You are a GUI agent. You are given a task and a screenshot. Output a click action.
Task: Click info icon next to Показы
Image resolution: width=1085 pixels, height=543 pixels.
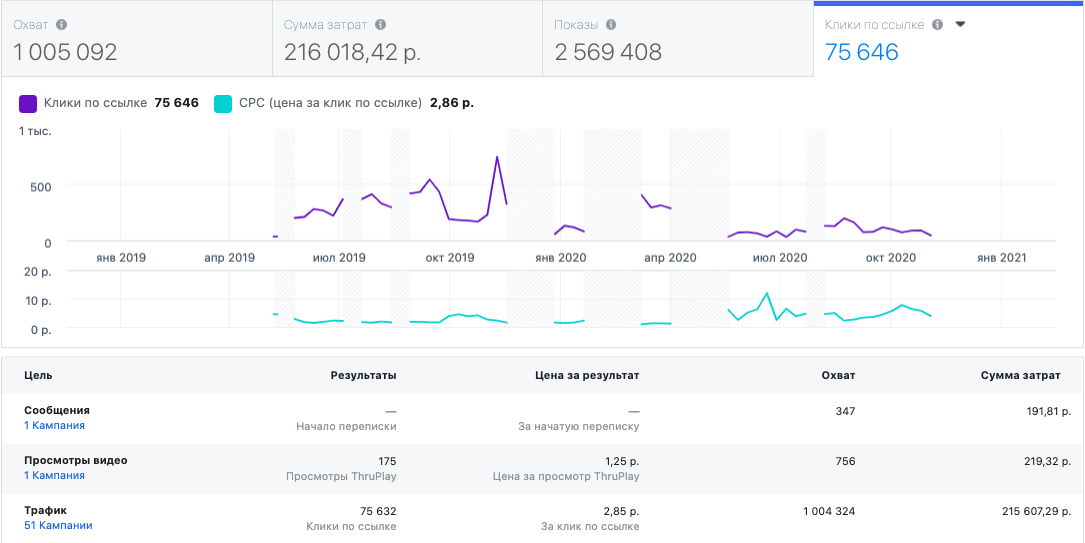[x=611, y=25]
